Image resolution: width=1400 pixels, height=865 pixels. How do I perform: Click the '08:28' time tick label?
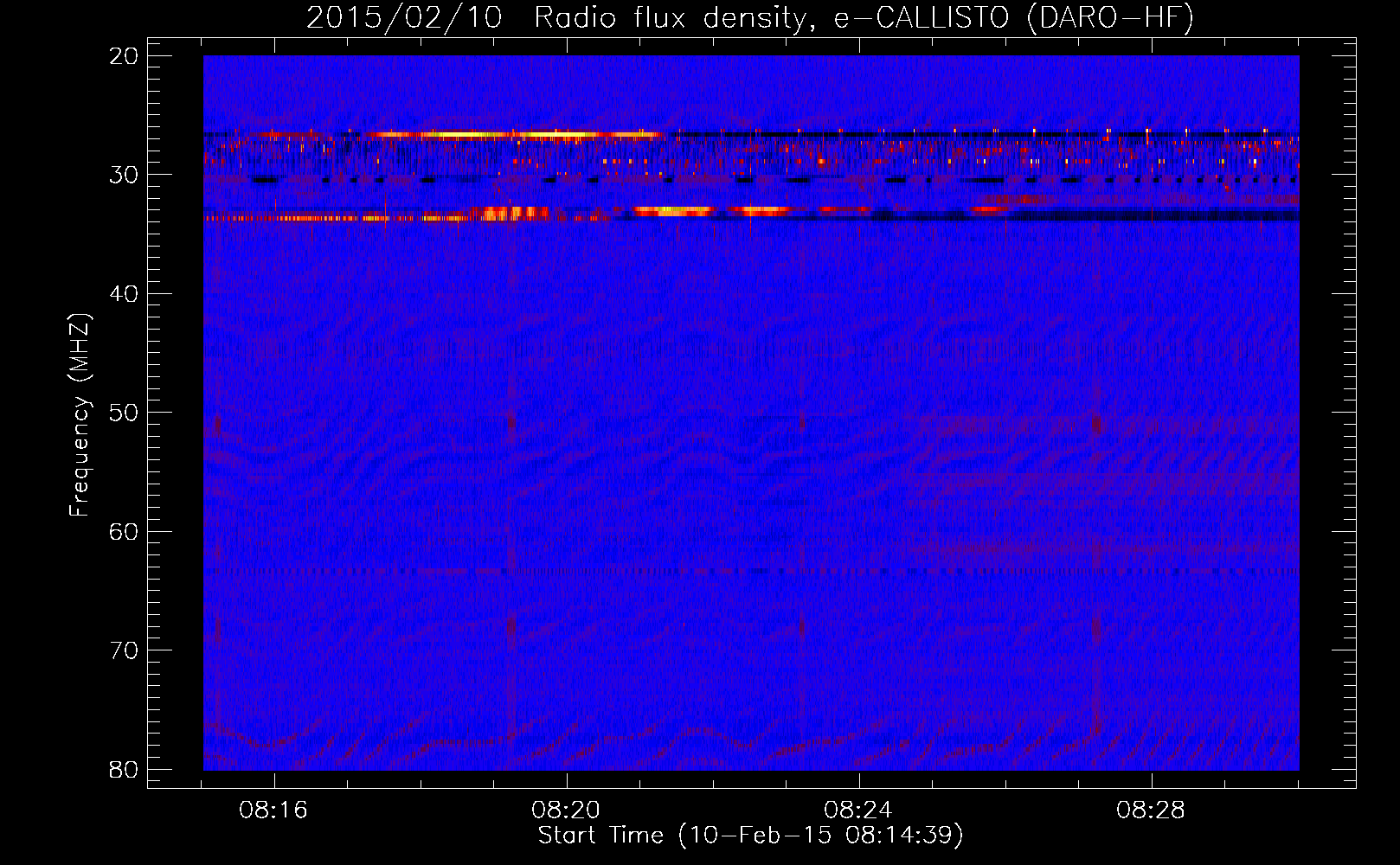pos(1151,811)
